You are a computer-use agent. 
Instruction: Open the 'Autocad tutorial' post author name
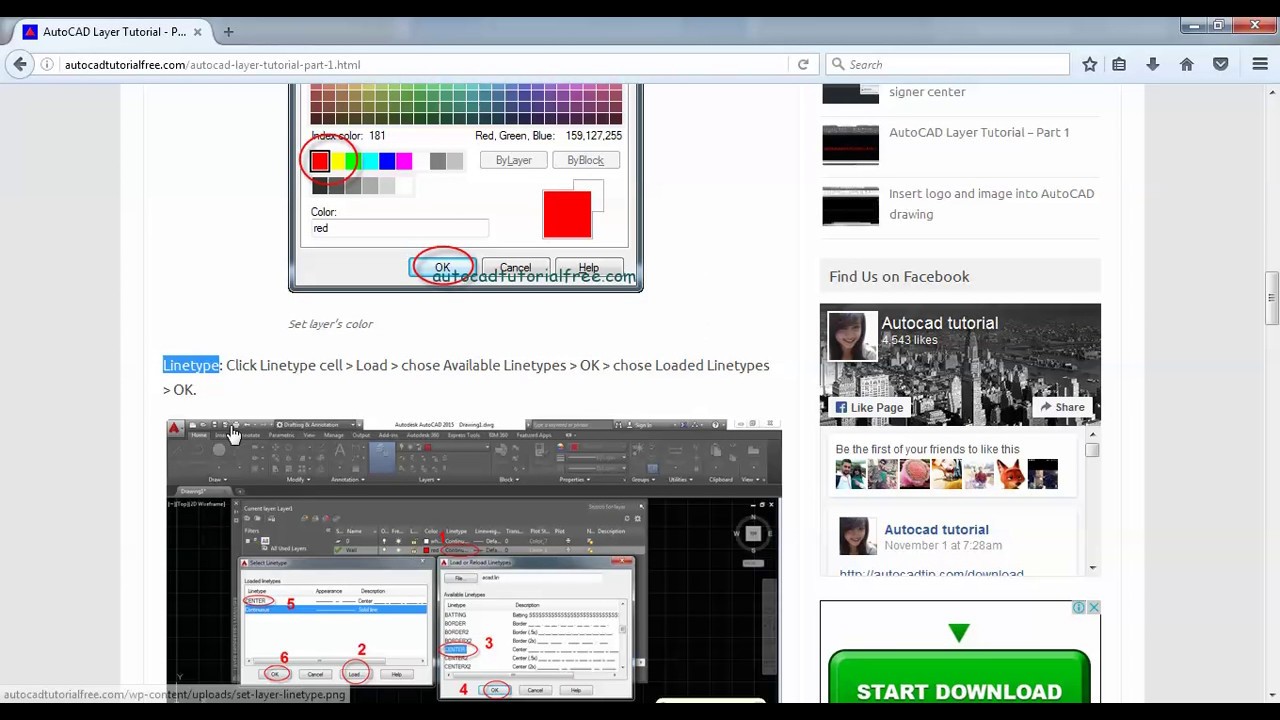(936, 529)
